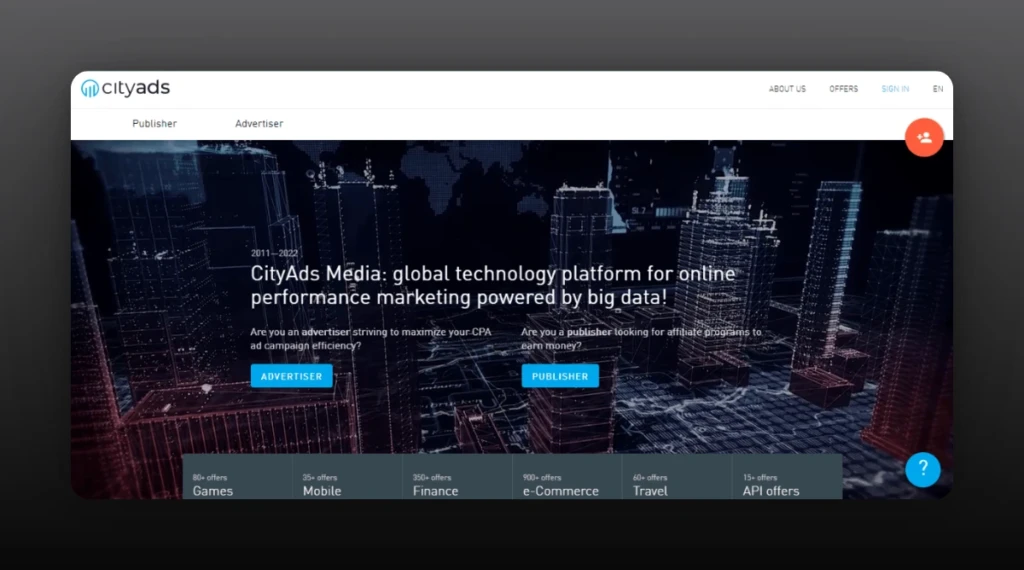Open the ABOUT US page

click(787, 89)
